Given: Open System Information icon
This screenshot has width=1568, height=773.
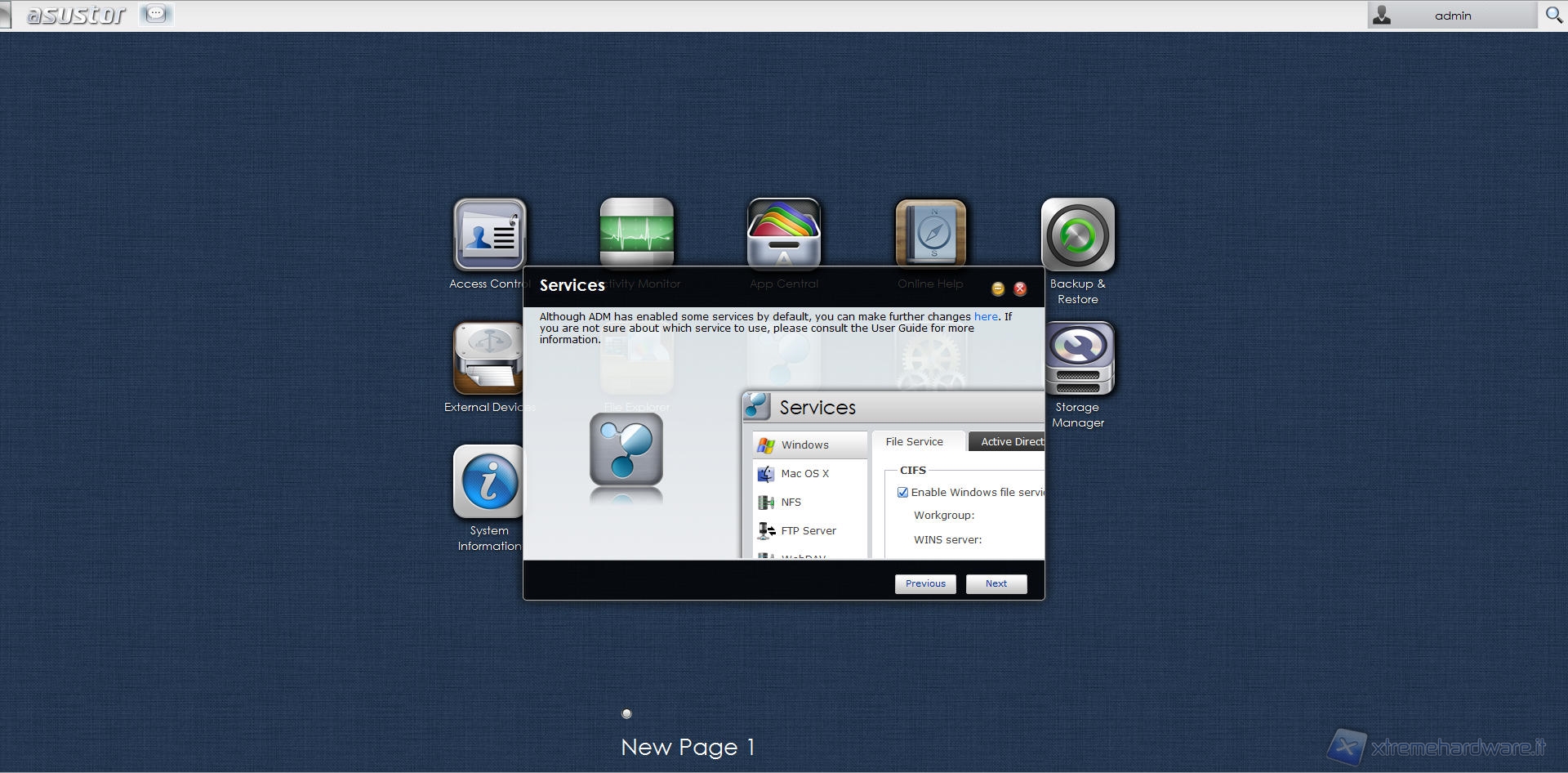Looking at the screenshot, I should [x=488, y=482].
